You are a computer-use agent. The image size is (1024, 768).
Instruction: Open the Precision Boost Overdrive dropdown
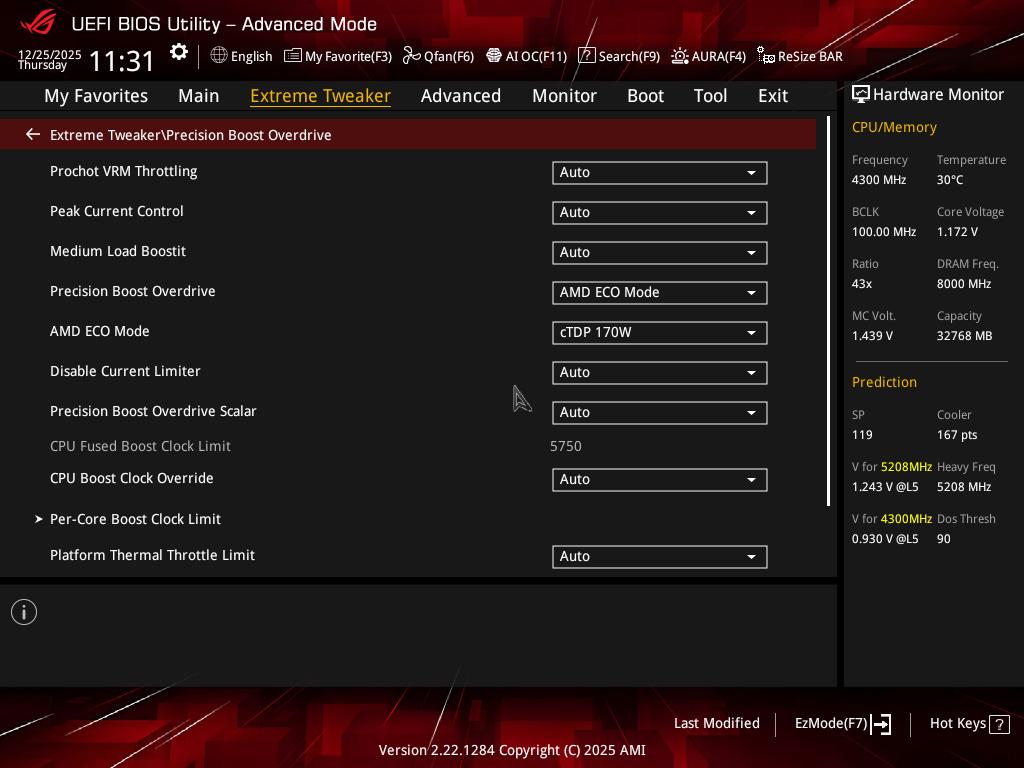click(659, 293)
